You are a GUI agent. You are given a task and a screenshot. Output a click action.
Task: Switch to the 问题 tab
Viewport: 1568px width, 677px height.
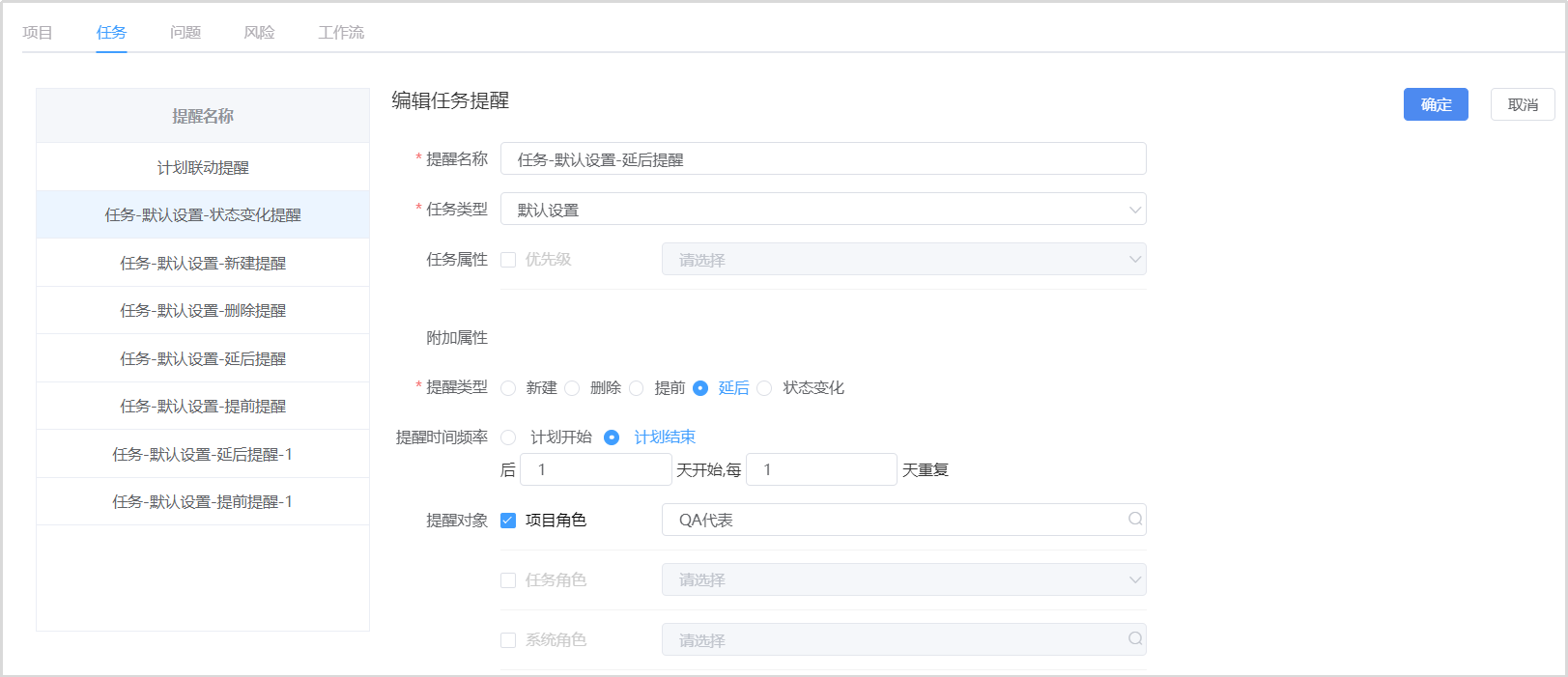185,33
